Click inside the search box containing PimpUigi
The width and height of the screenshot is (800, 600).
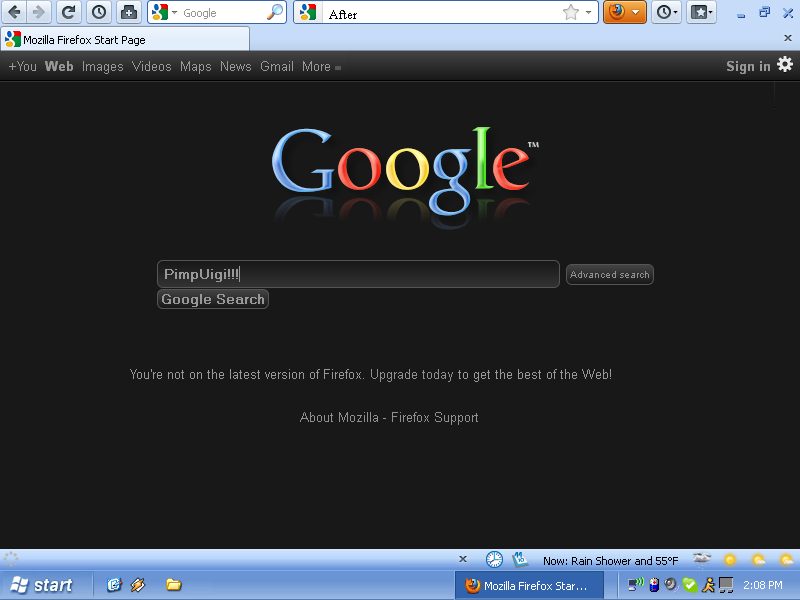tap(357, 274)
